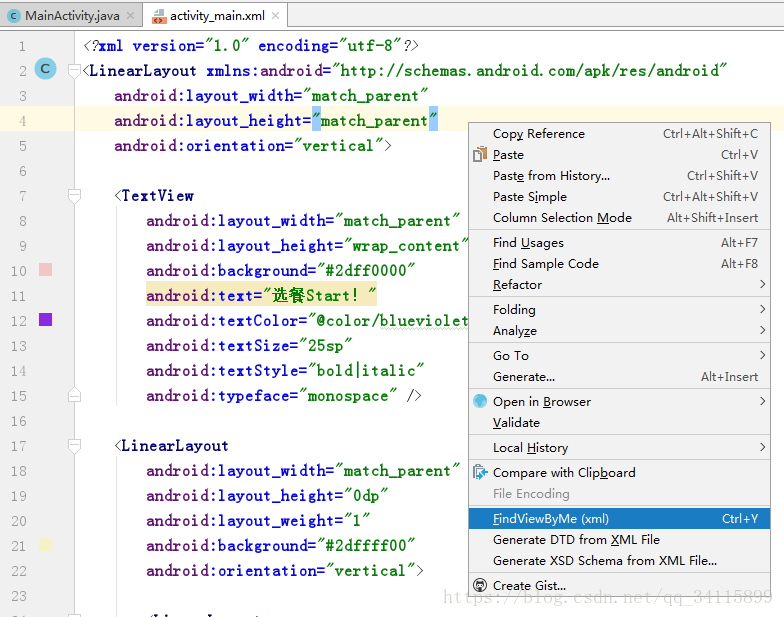Click the Open in Browser globe icon
The width and height of the screenshot is (784, 617).
(480, 401)
